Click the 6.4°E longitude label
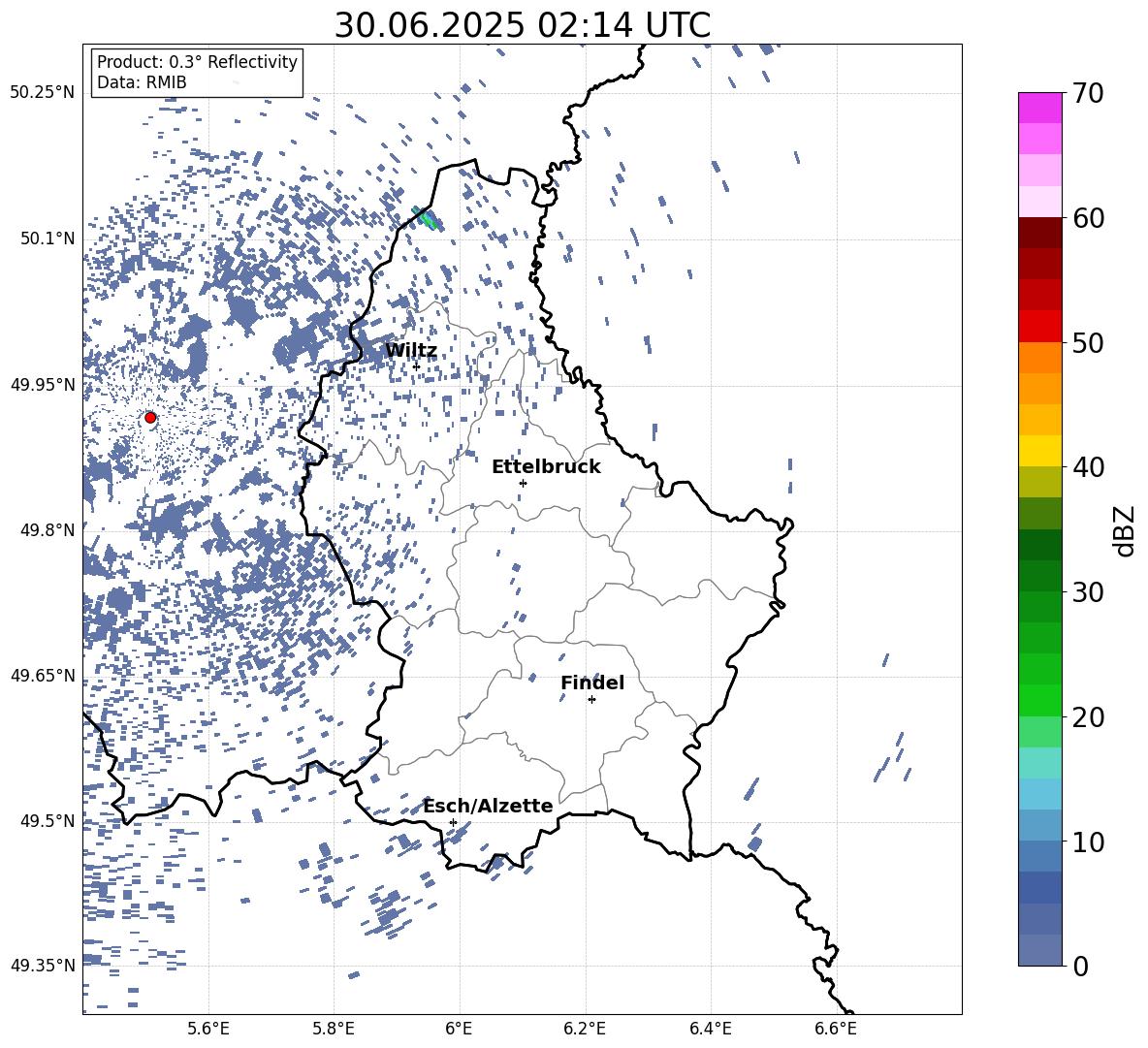Image resolution: width=1148 pixels, height=1048 pixels. (x=710, y=1029)
